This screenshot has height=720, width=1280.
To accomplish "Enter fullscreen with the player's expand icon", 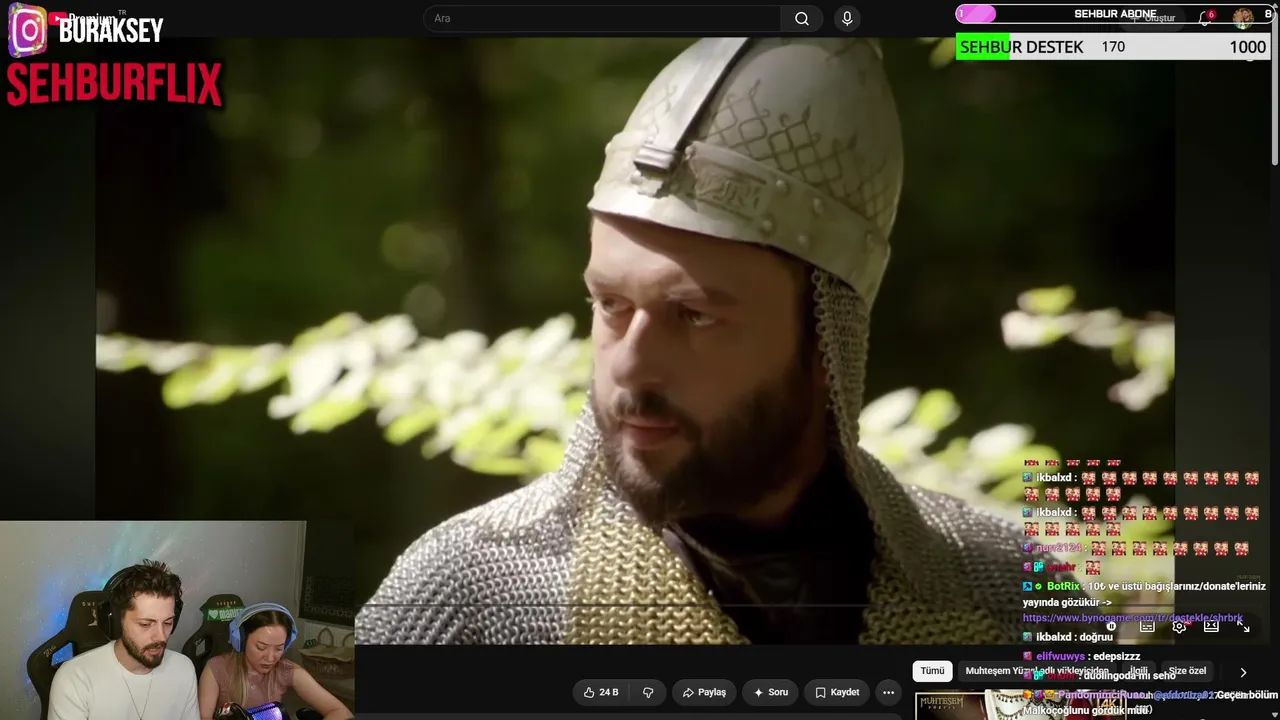I will click(x=1243, y=627).
